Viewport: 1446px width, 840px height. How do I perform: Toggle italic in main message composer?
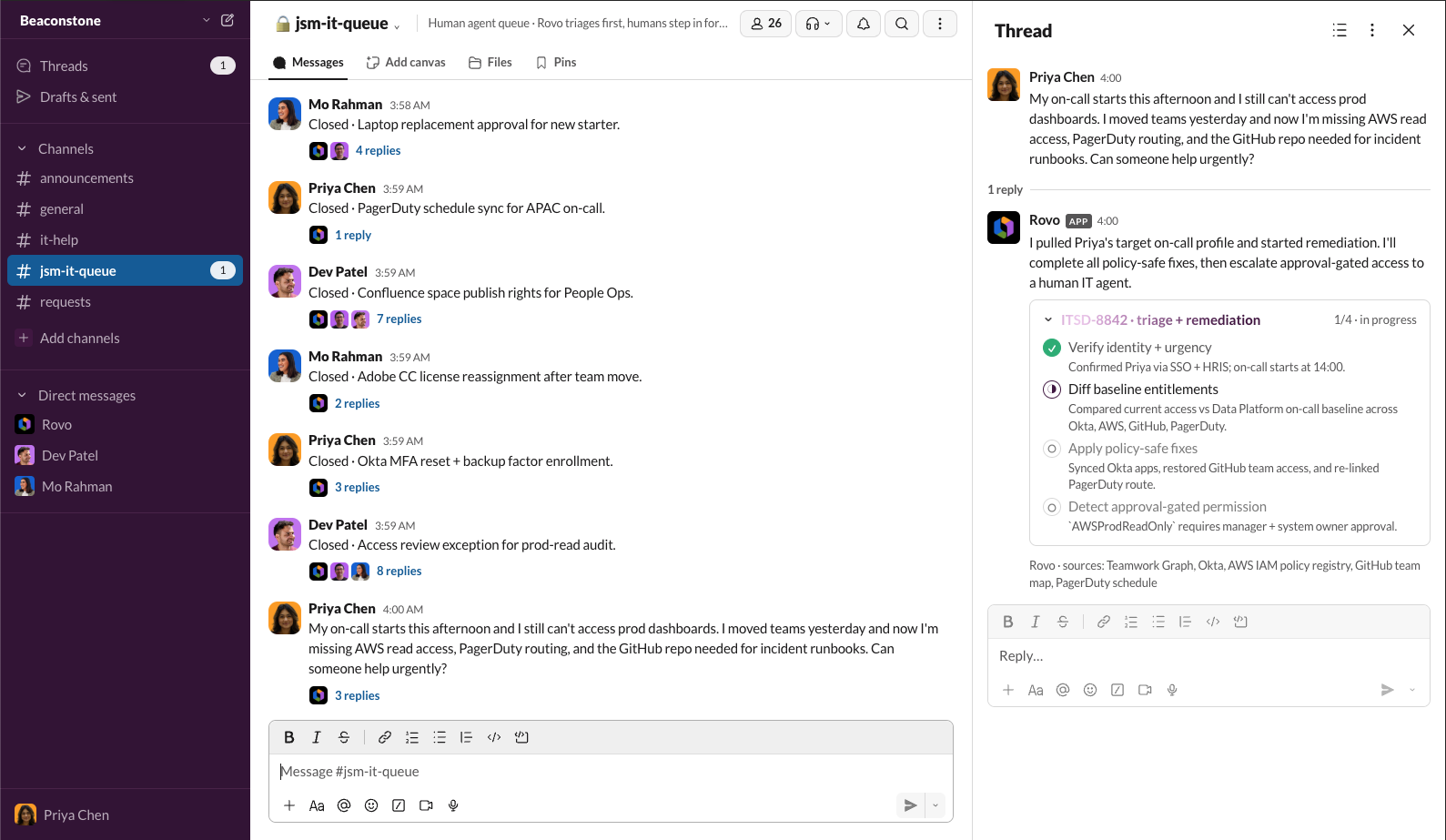point(317,737)
